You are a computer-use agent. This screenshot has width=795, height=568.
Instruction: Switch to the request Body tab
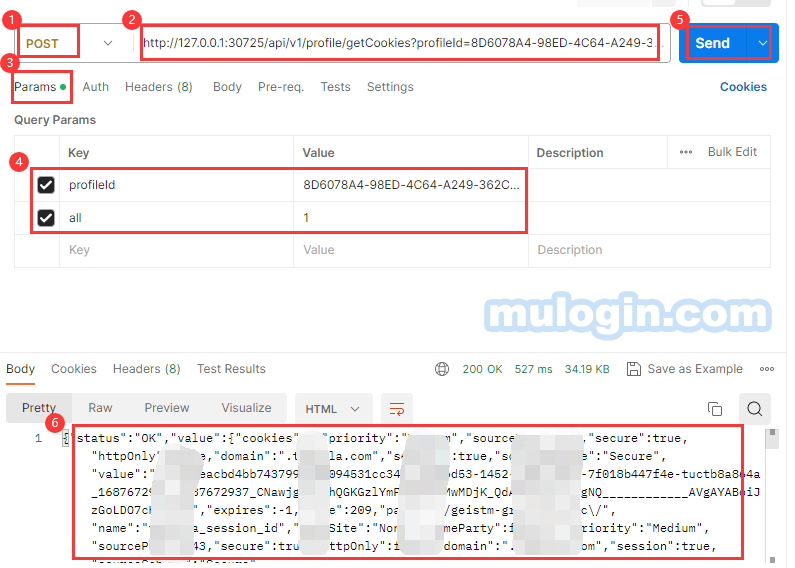(x=227, y=87)
